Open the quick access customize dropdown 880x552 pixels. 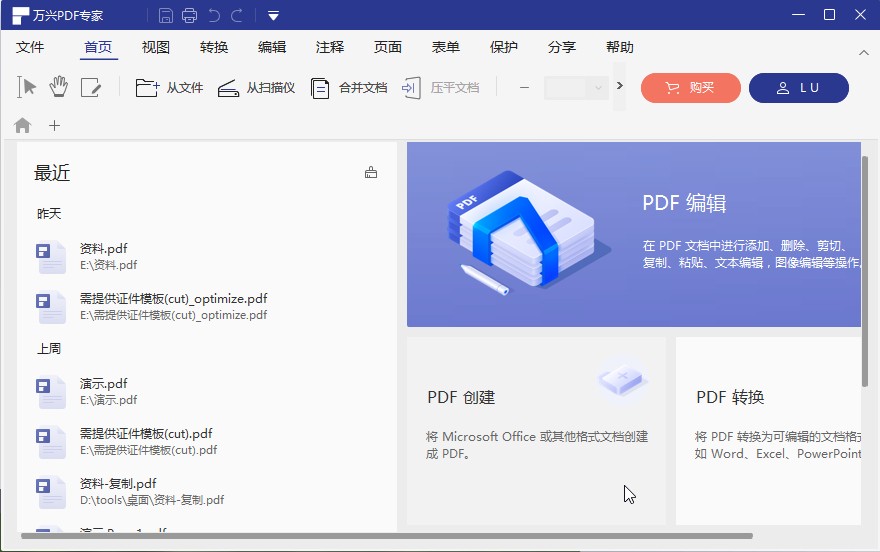coord(273,16)
